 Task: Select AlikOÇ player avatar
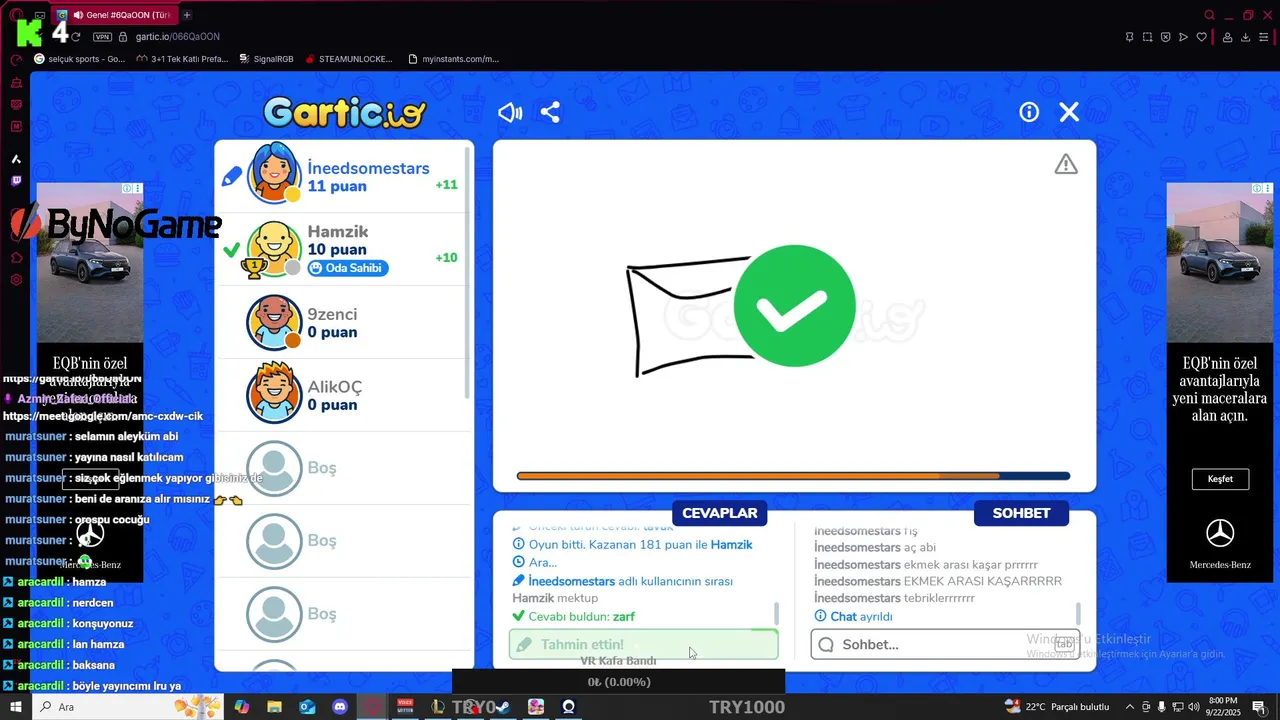click(274, 394)
